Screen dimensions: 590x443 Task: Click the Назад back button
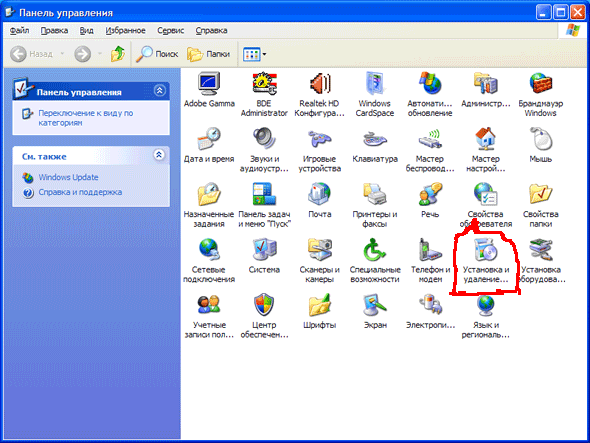[32, 54]
